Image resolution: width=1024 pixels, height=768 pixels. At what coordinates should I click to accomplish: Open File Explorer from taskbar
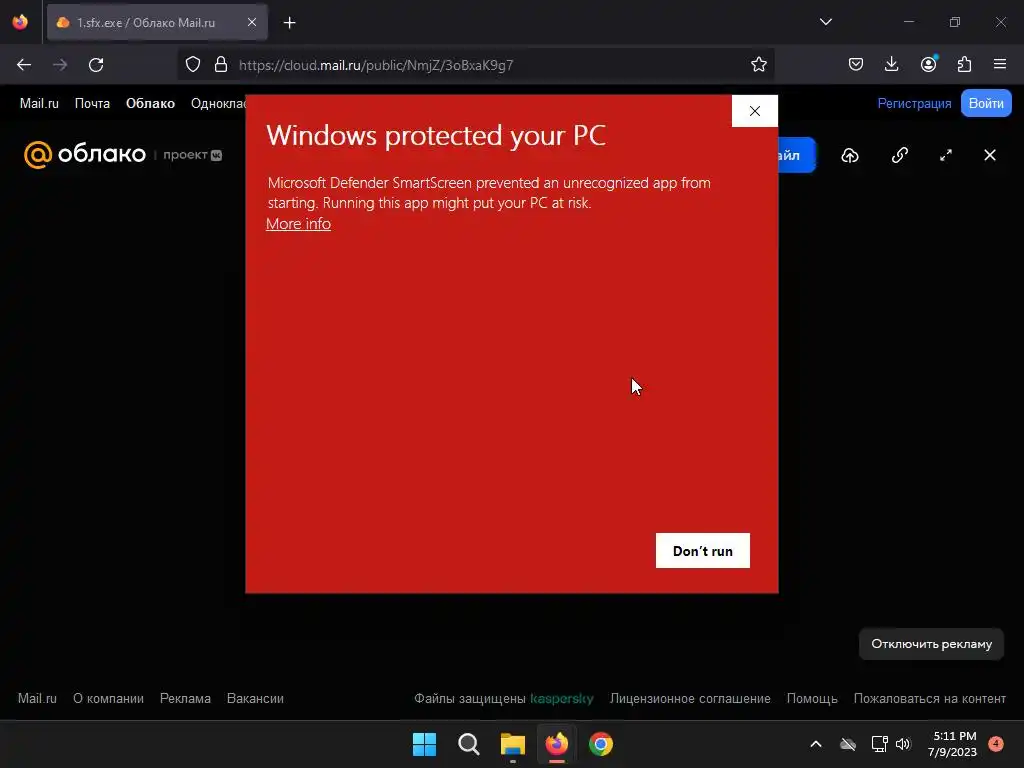point(513,744)
